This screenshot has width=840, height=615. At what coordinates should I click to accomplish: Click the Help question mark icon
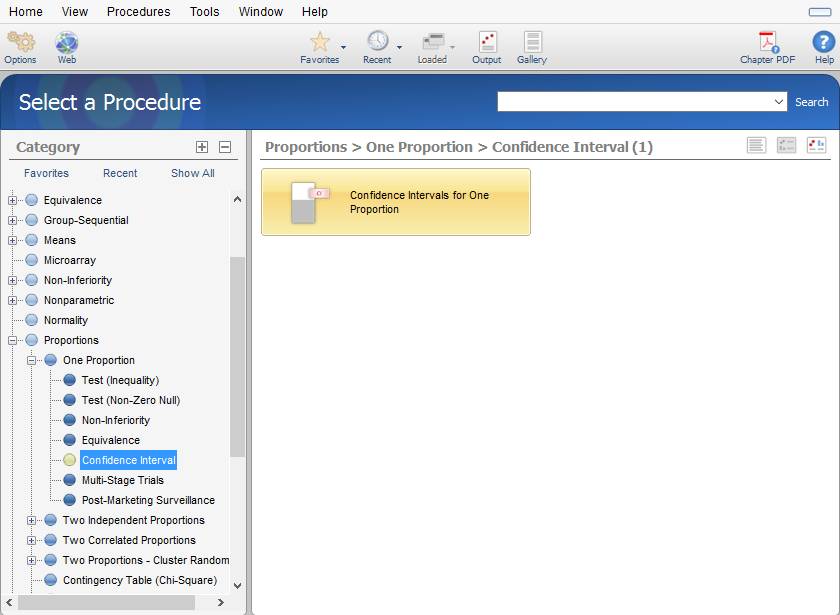[x=824, y=42]
